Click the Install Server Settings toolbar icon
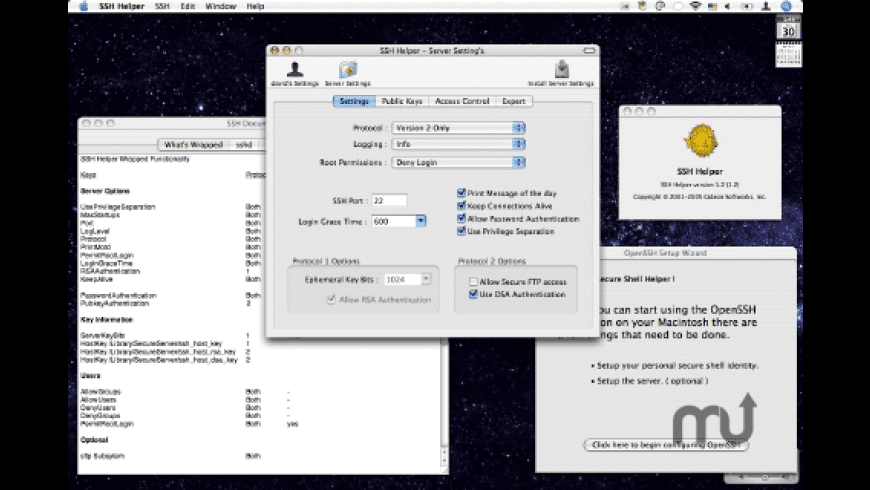Screen dimensions: 870x490 point(561,74)
